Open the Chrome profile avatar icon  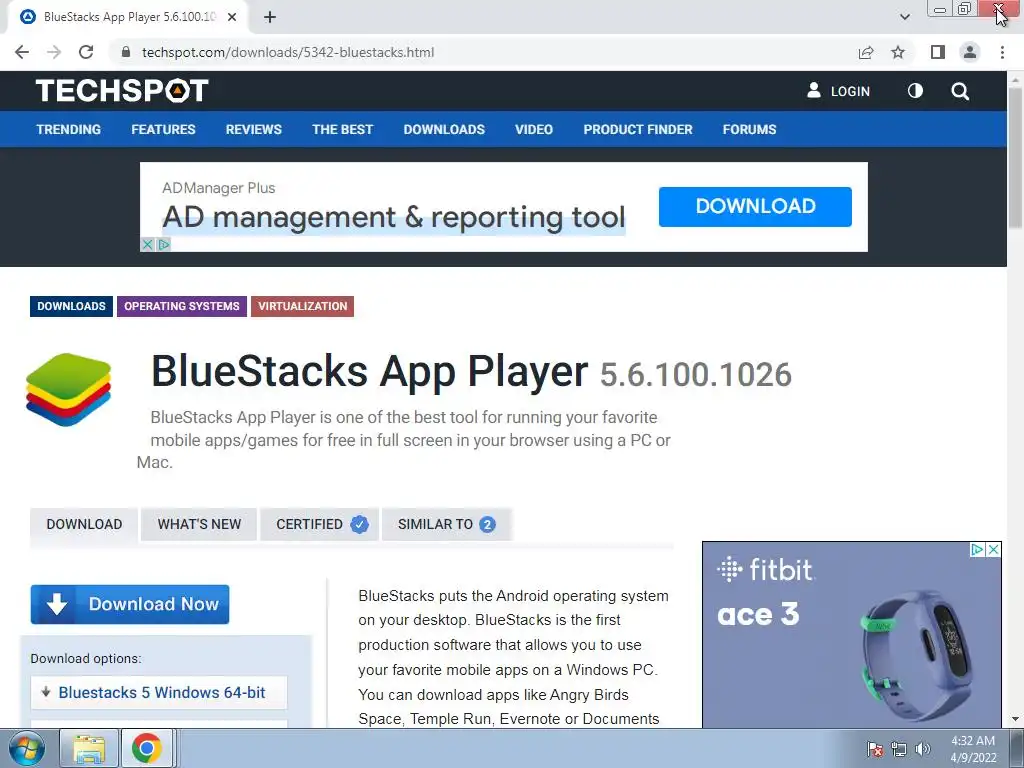tap(970, 52)
